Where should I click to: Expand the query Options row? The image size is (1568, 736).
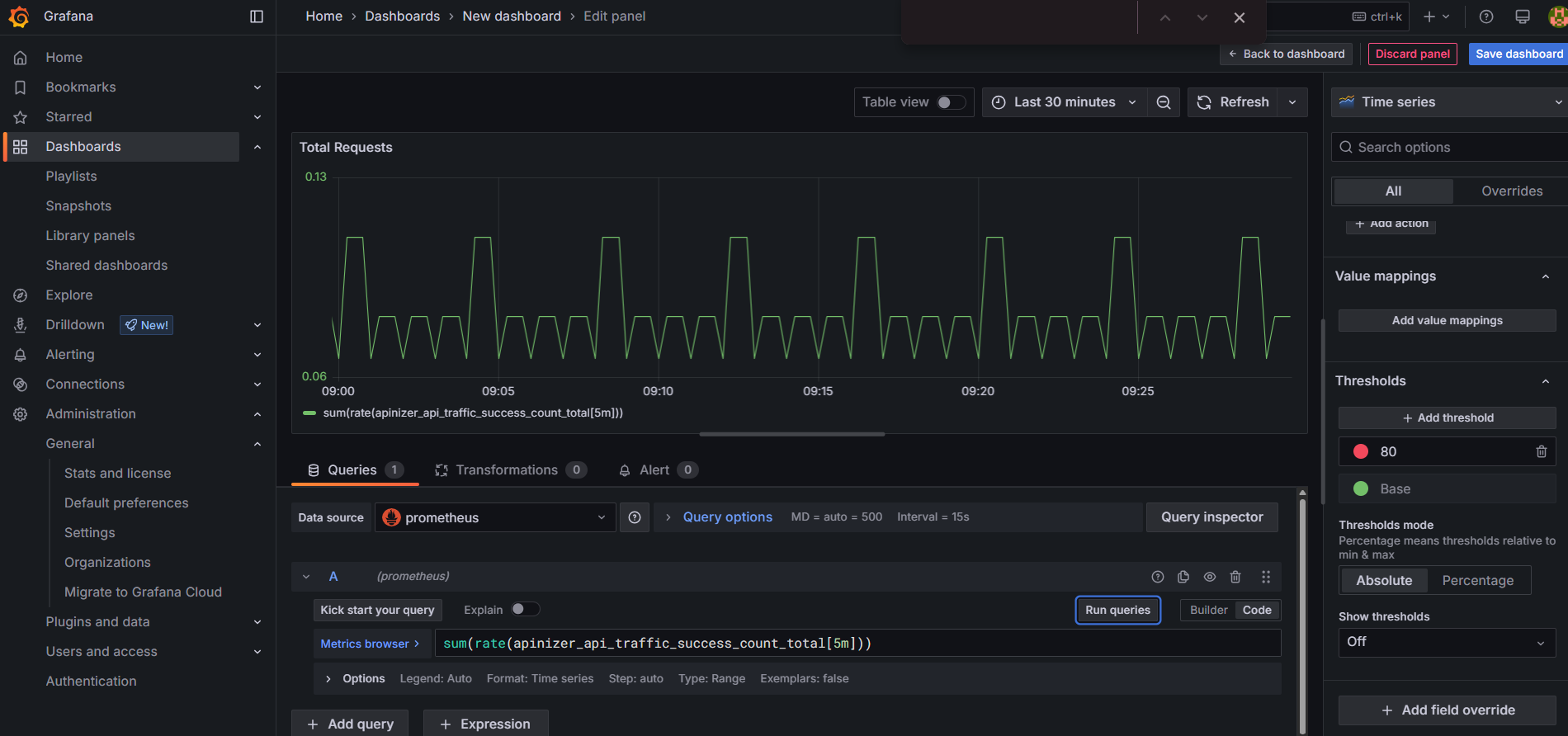(328, 679)
